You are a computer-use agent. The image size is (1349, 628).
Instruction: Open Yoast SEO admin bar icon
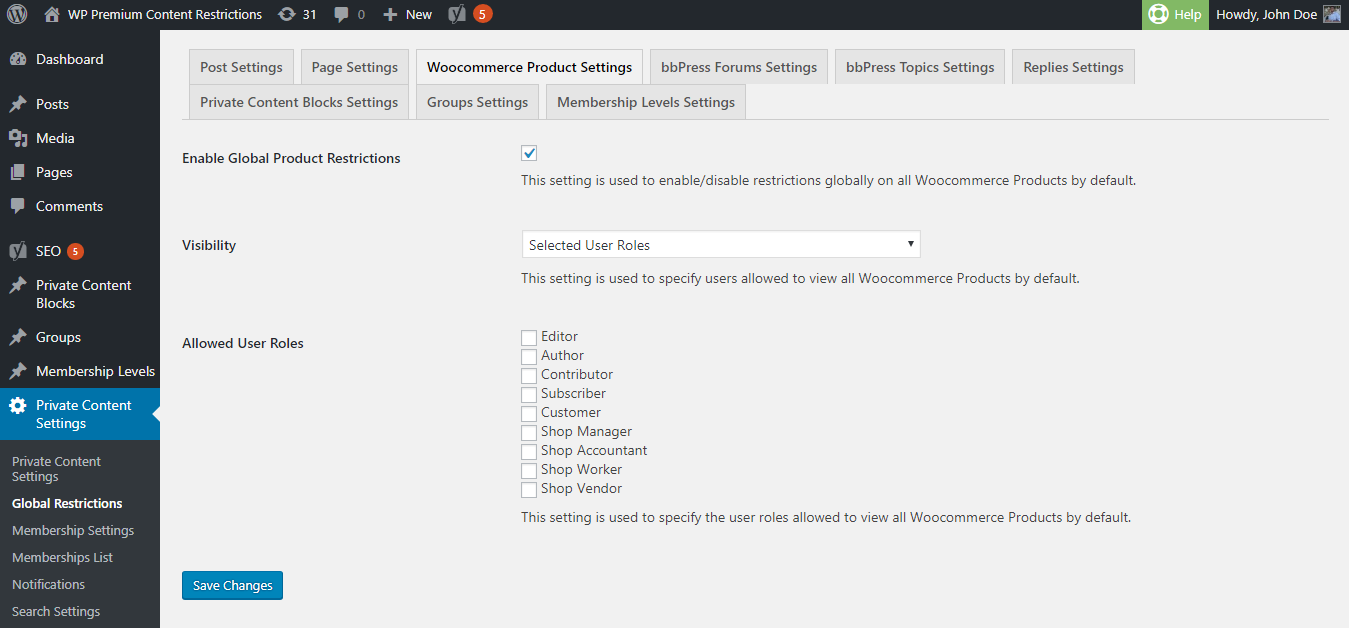pos(458,15)
